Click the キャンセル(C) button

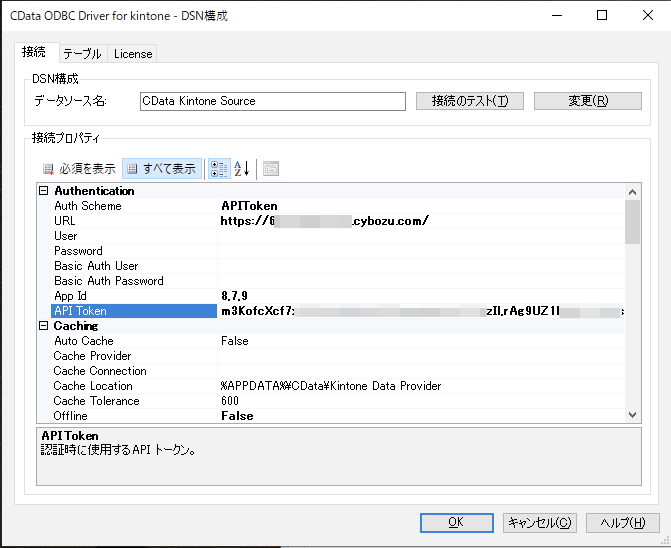pos(540,523)
